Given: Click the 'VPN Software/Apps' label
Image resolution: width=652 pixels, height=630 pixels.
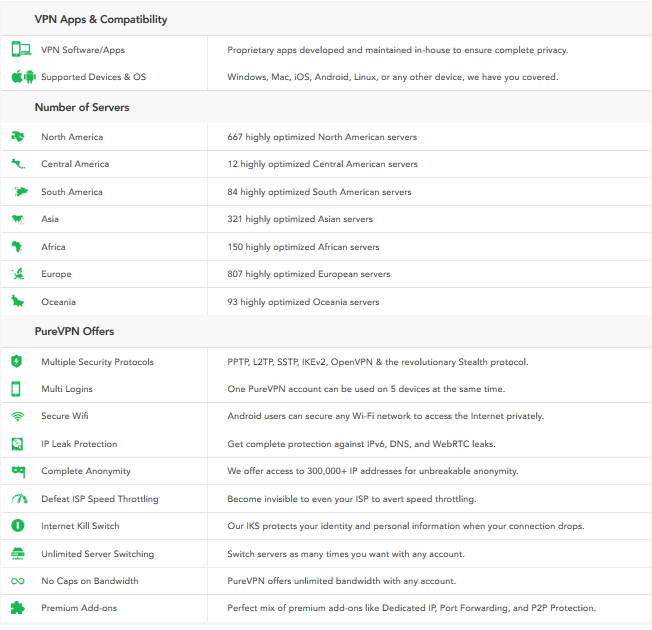Looking at the screenshot, I should click(x=83, y=50).
